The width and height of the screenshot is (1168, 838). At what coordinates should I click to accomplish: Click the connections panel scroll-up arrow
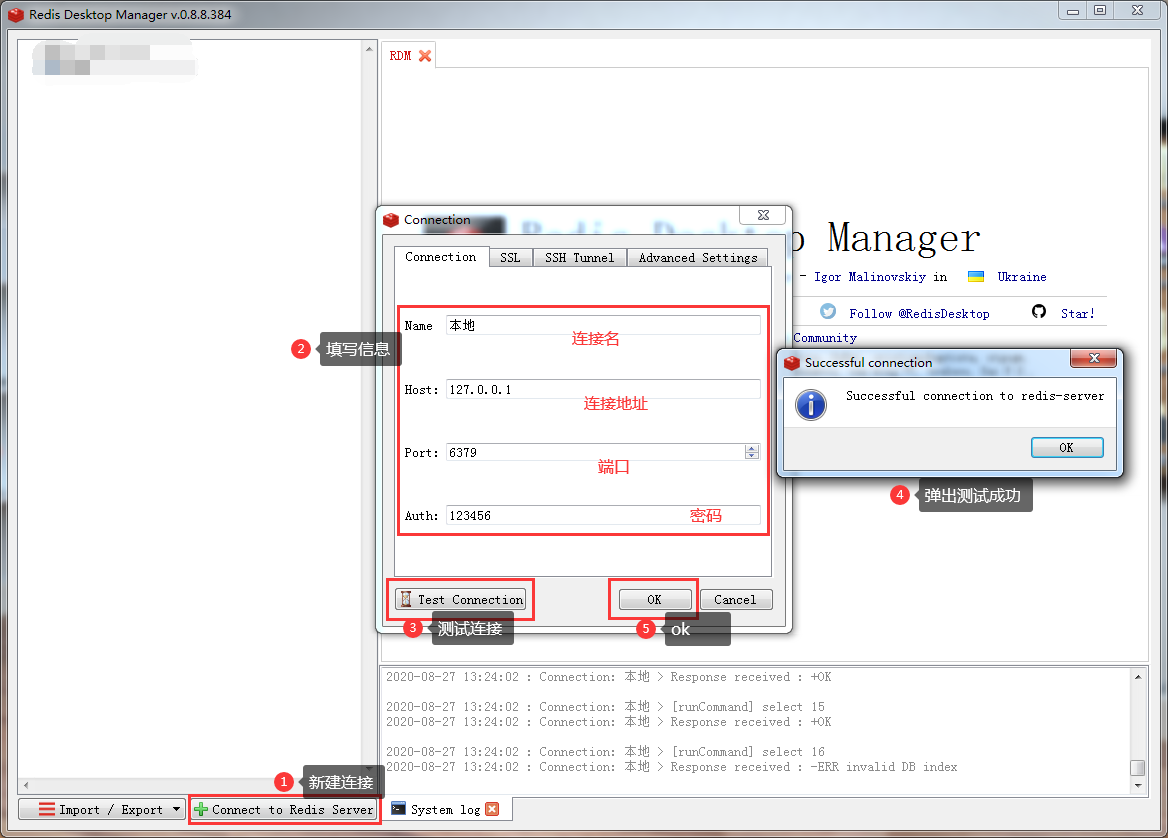[x=369, y=49]
